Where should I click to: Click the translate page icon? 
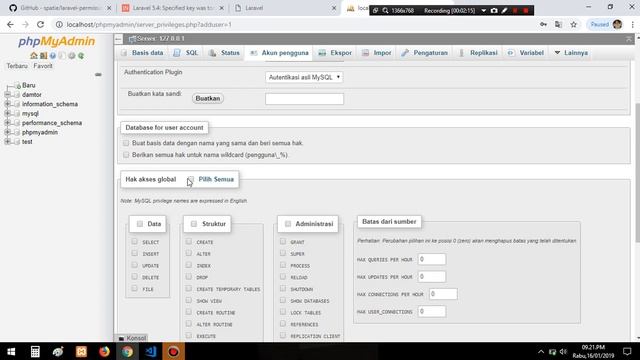pos(558,24)
